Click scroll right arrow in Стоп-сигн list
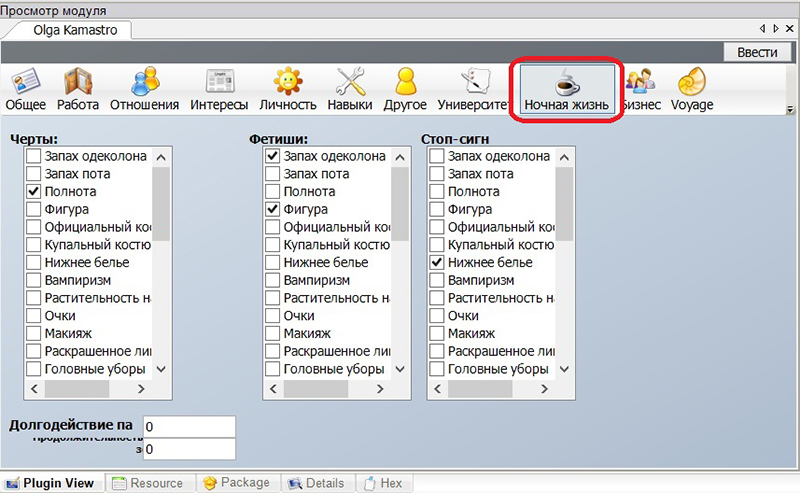 544,389
